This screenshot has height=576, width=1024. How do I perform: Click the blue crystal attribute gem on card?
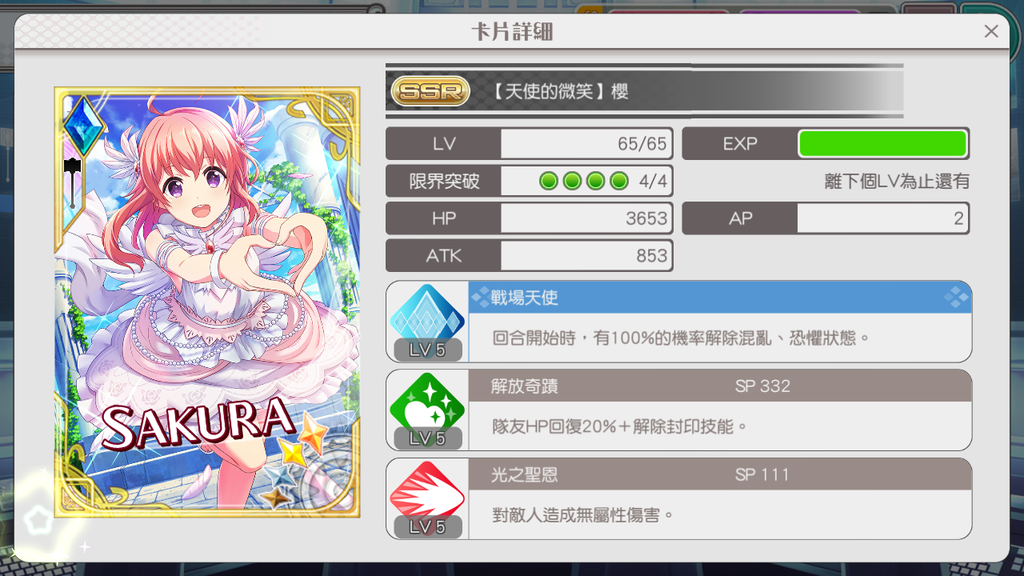[84, 125]
